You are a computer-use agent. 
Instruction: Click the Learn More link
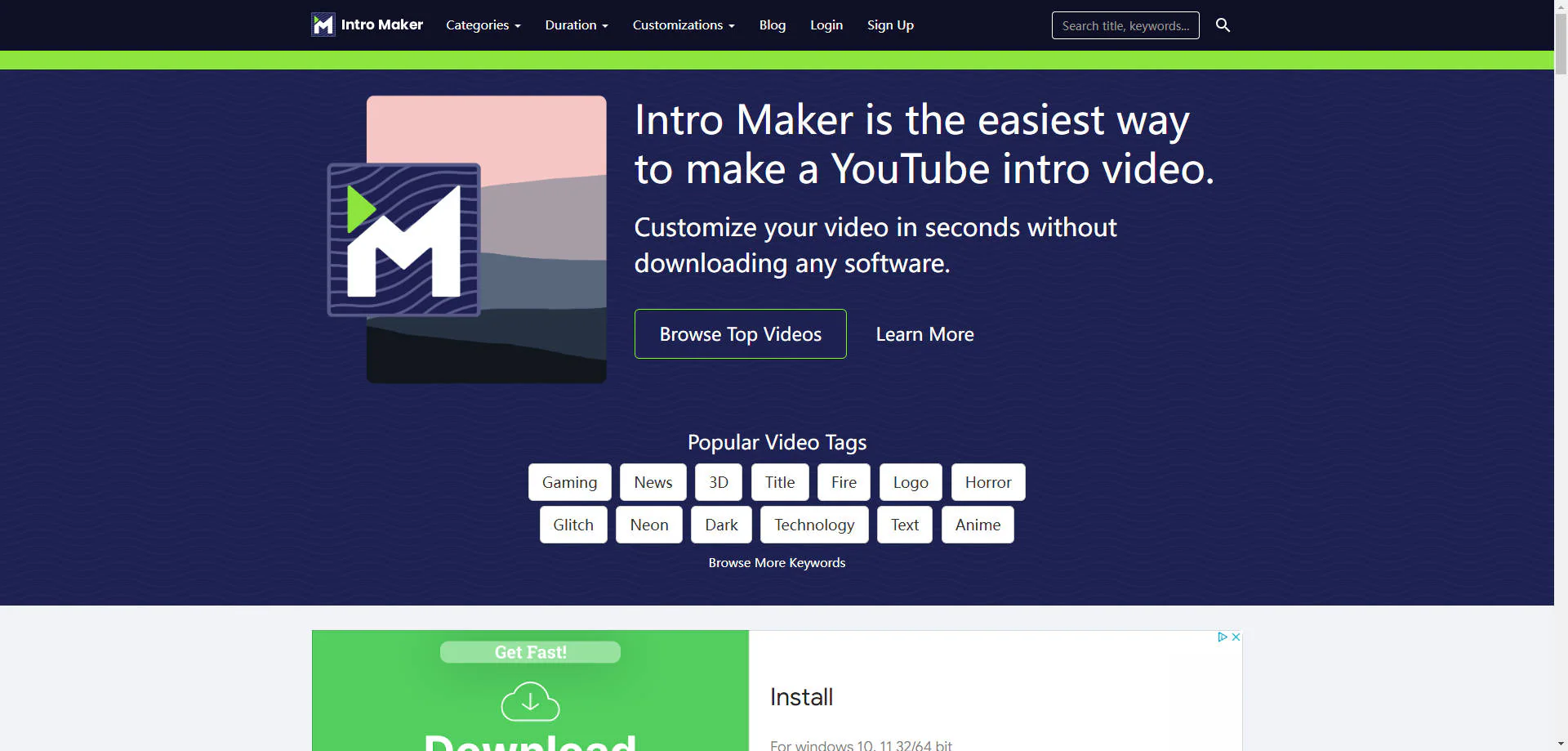pos(924,334)
